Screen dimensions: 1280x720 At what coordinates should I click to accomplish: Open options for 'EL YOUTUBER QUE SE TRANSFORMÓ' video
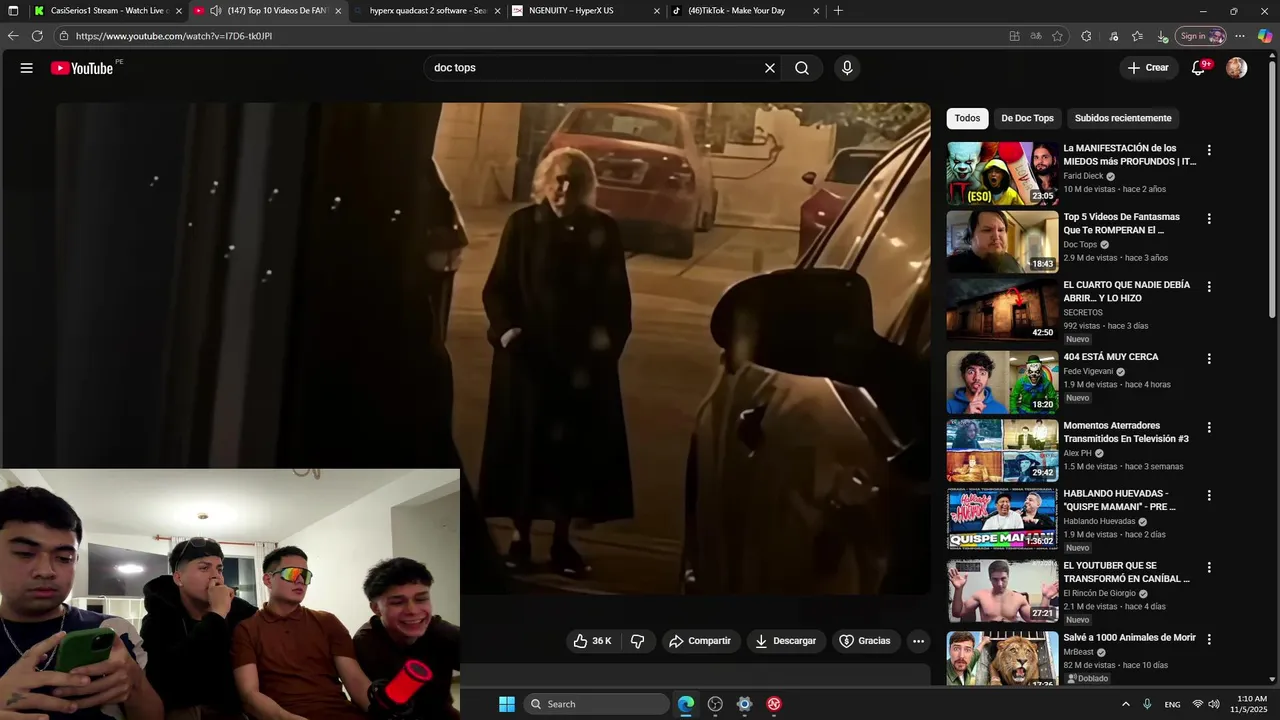click(1209, 567)
